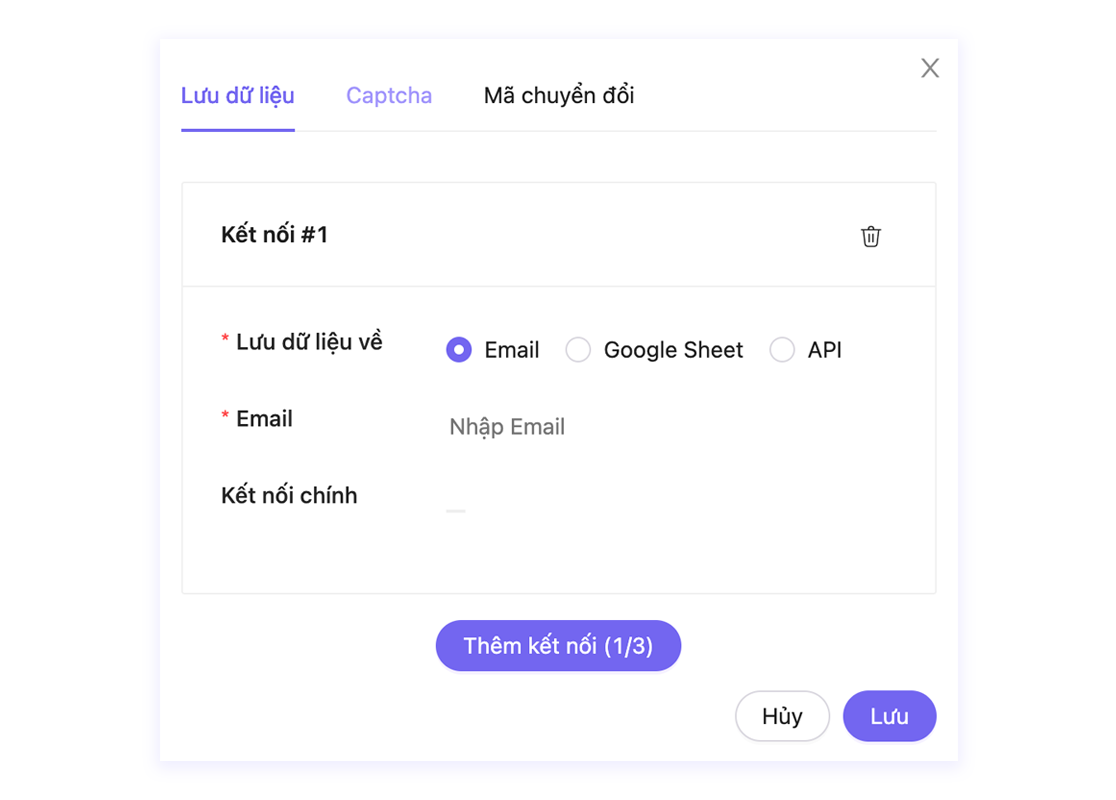The height and width of the screenshot is (800, 1116).
Task: Switch to the Lưu dữ liệu tab
Action: coord(238,96)
